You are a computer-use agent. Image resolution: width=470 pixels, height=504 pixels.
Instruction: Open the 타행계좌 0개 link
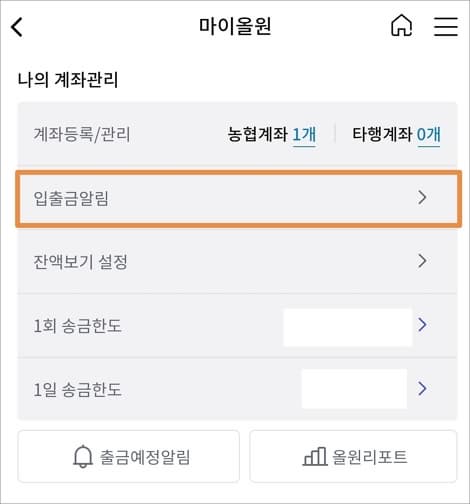pos(396,134)
